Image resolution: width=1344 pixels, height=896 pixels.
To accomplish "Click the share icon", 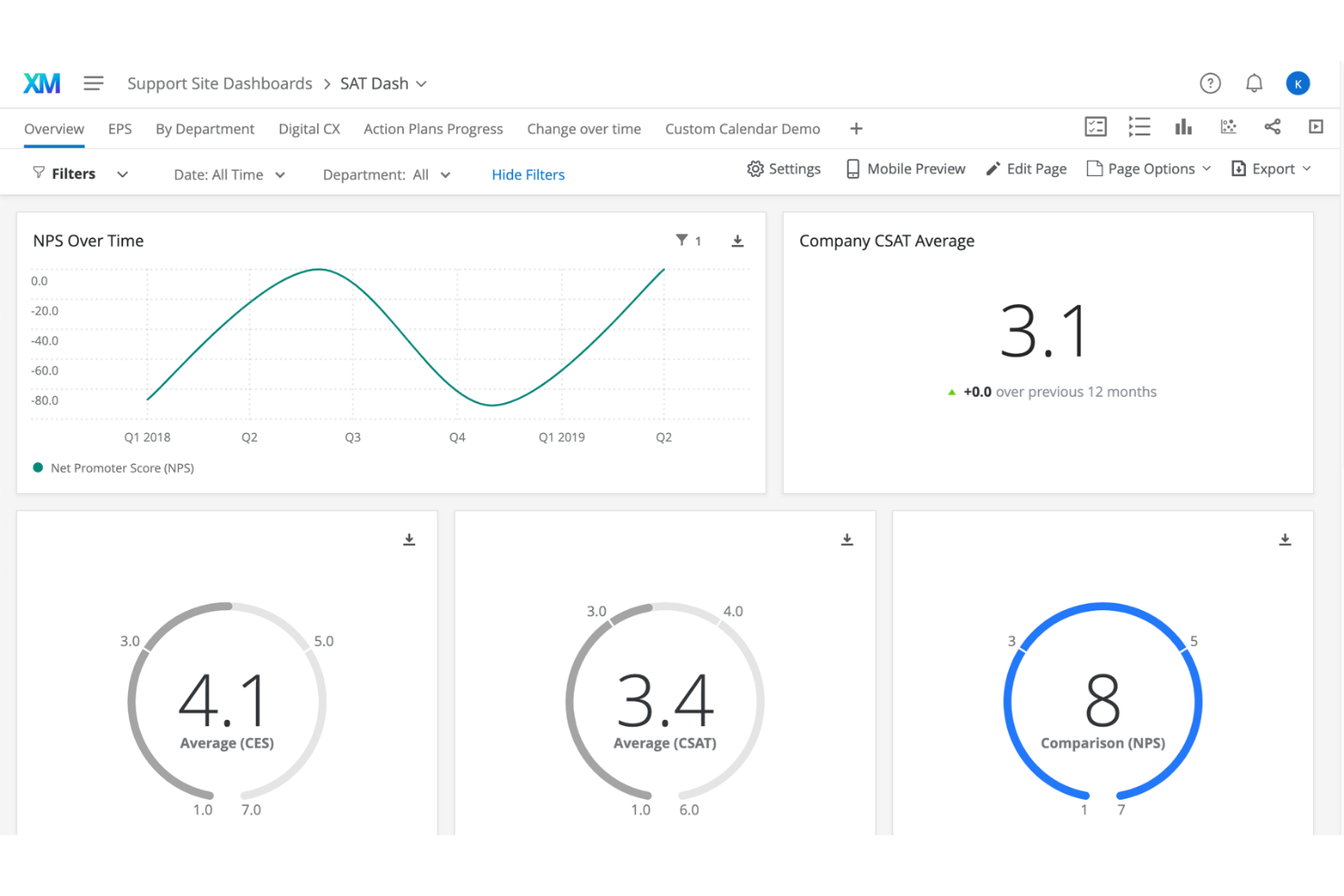I will [x=1272, y=127].
